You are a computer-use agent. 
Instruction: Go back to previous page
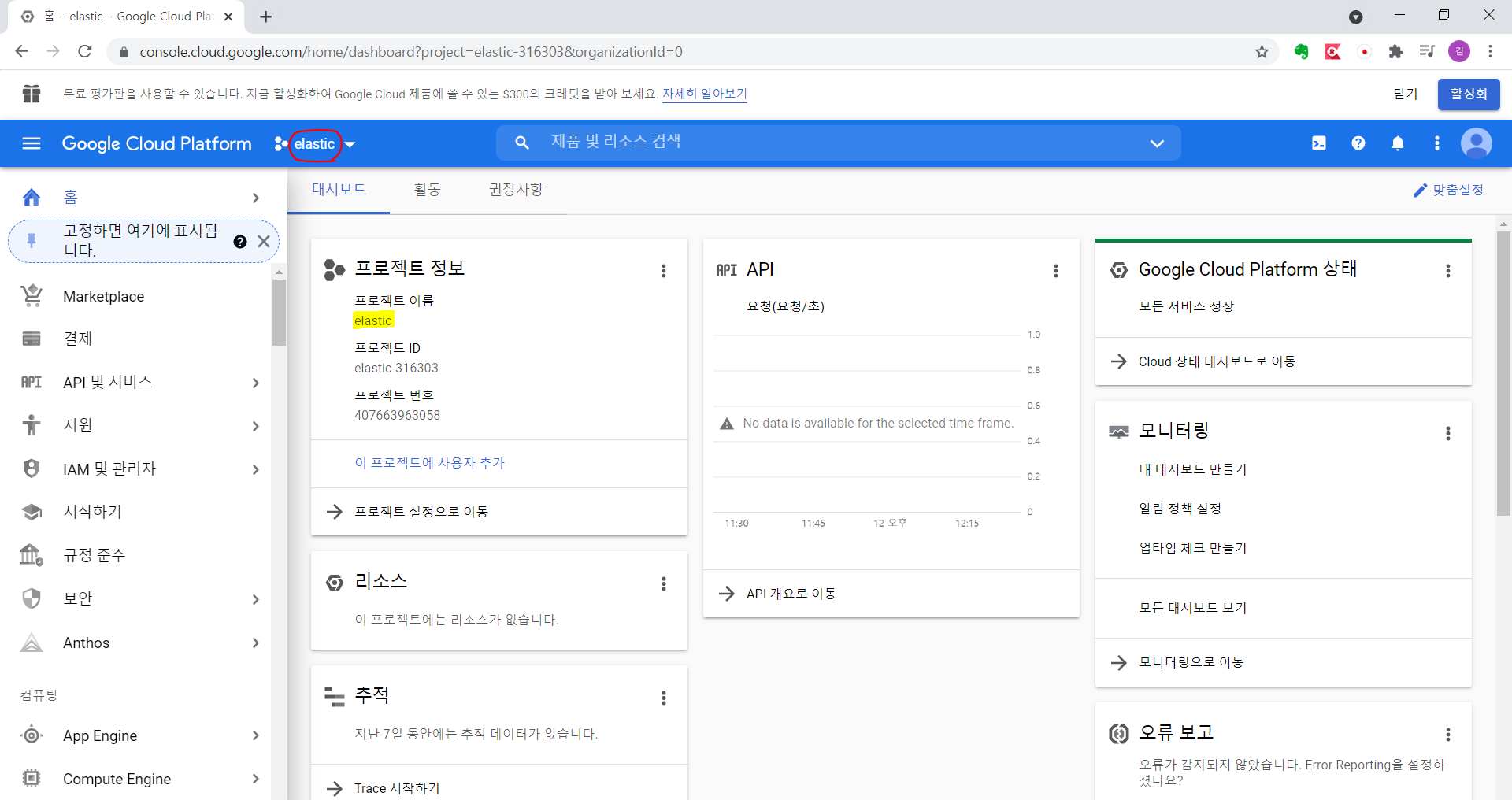coord(22,52)
